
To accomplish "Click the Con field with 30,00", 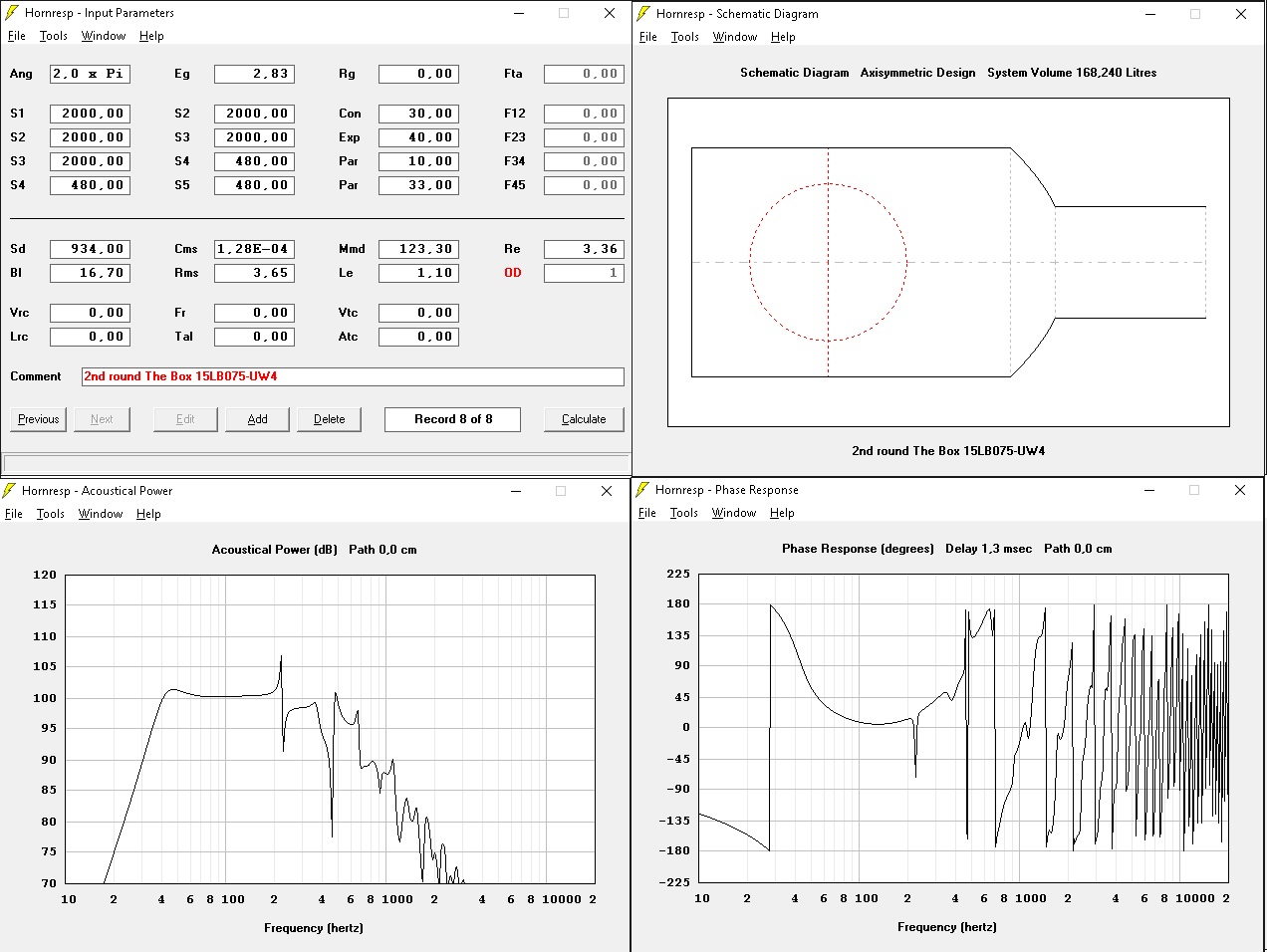I will [418, 114].
